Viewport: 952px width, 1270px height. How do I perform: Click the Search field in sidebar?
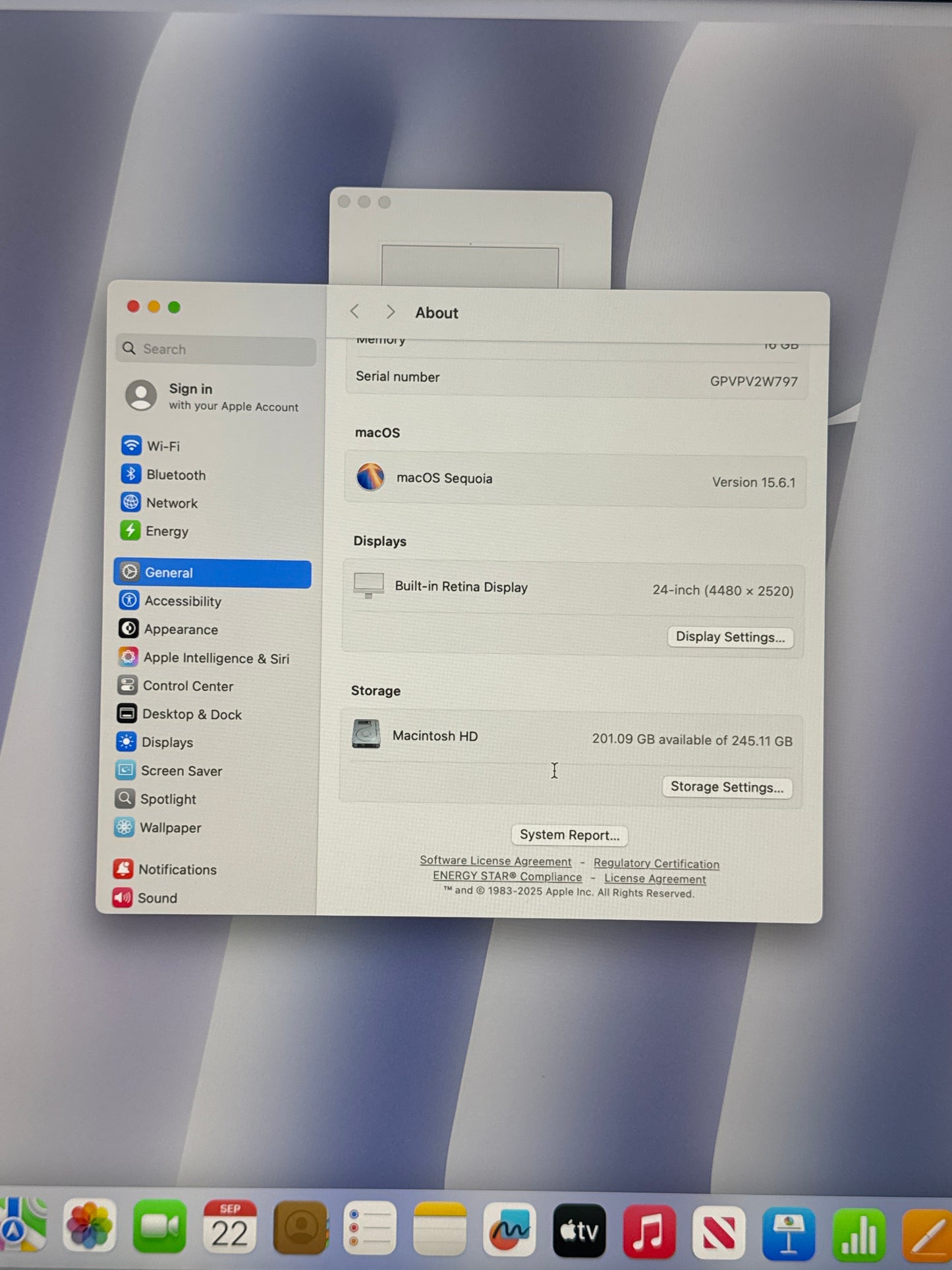pyautogui.click(x=216, y=349)
